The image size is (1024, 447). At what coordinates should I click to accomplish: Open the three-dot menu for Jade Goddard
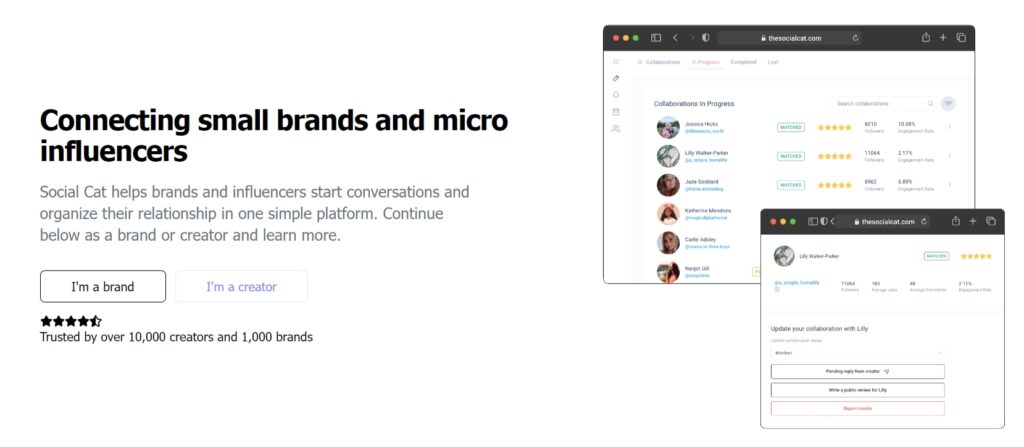(949, 184)
